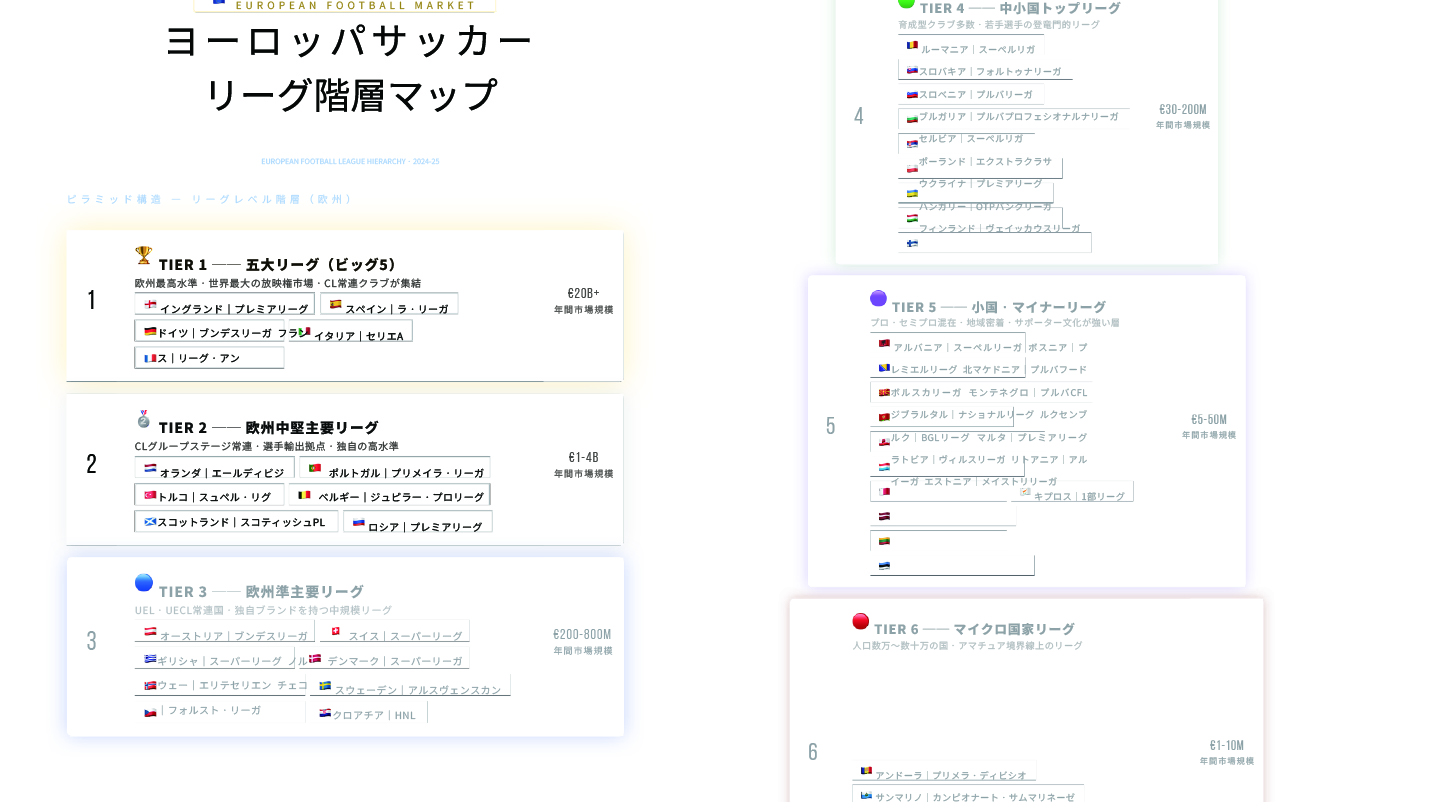Click the silver medal icon beside TIER 2

[x=144, y=418]
